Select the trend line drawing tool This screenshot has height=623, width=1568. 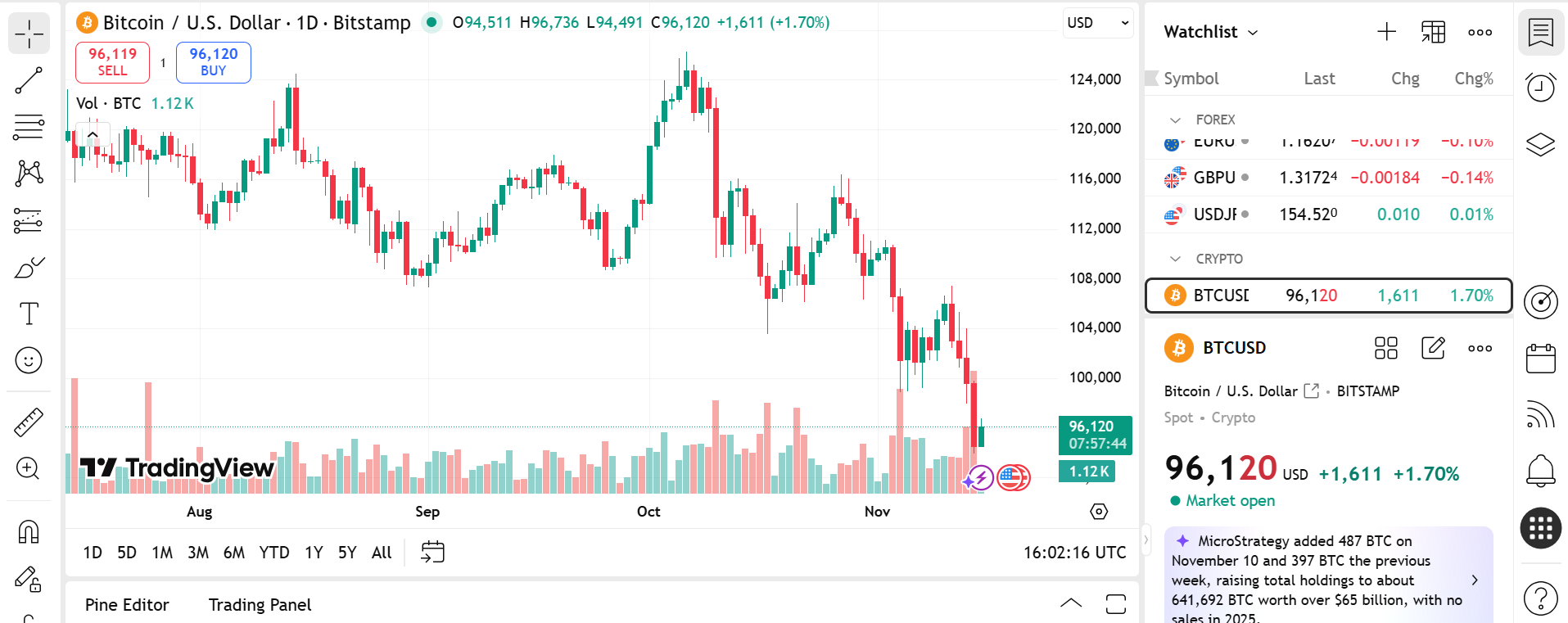click(x=29, y=80)
